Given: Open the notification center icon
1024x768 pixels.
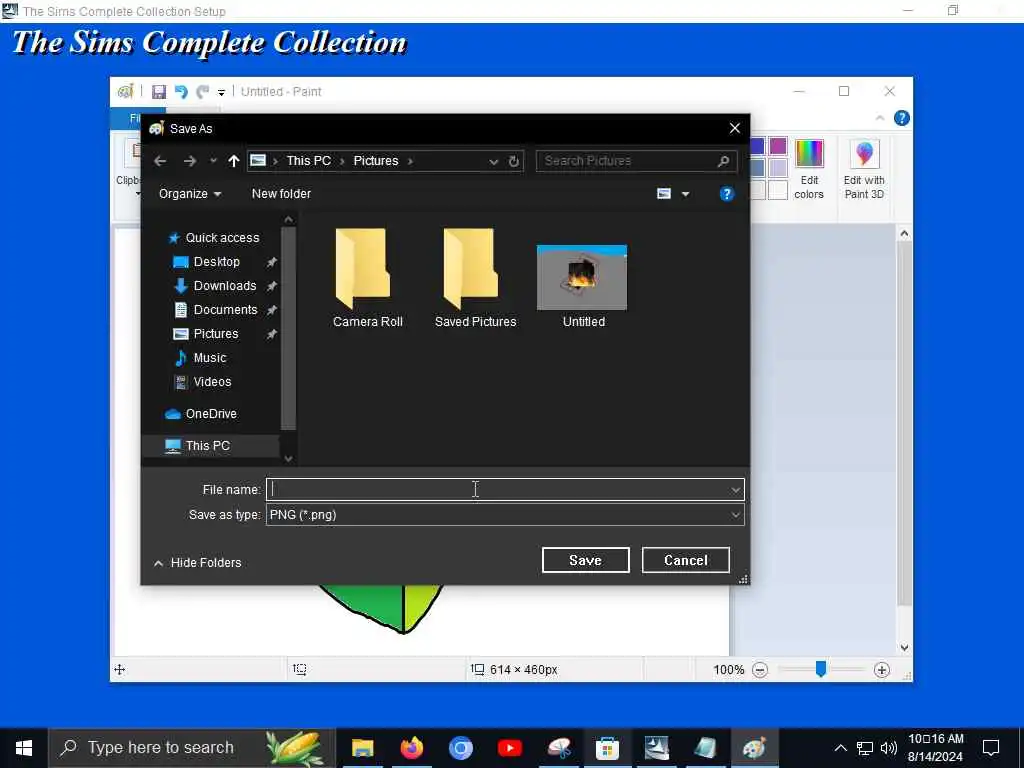Looking at the screenshot, I should click(991, 748).
